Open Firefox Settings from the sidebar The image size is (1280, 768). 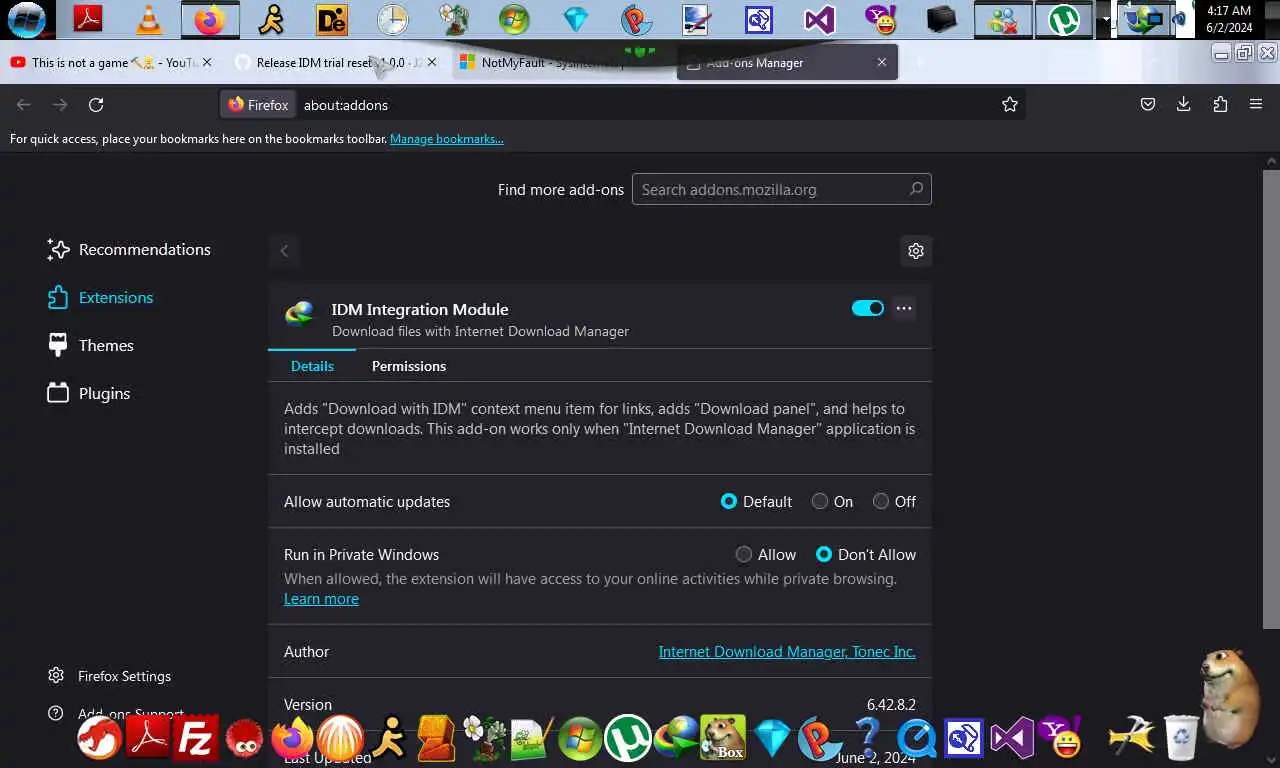point(110,676)
